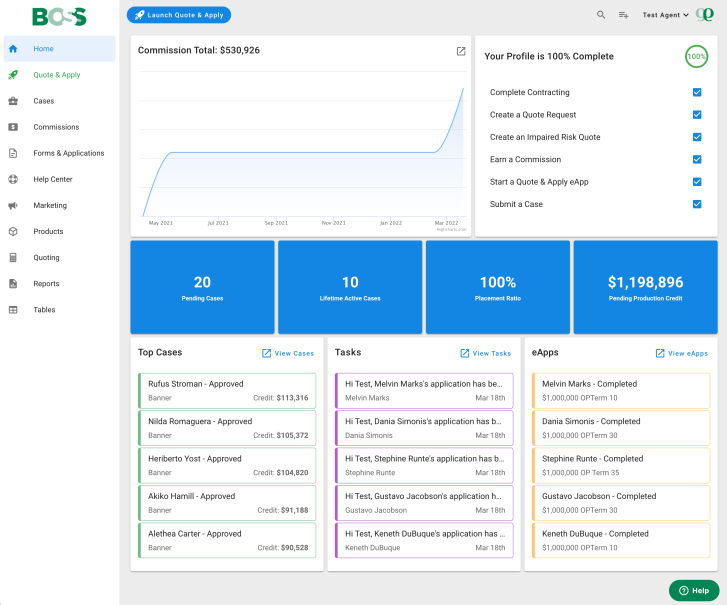This screenshot has height=605, width=727.
Task: Open Reports in the sidebar menu
Action: (59, 284)
